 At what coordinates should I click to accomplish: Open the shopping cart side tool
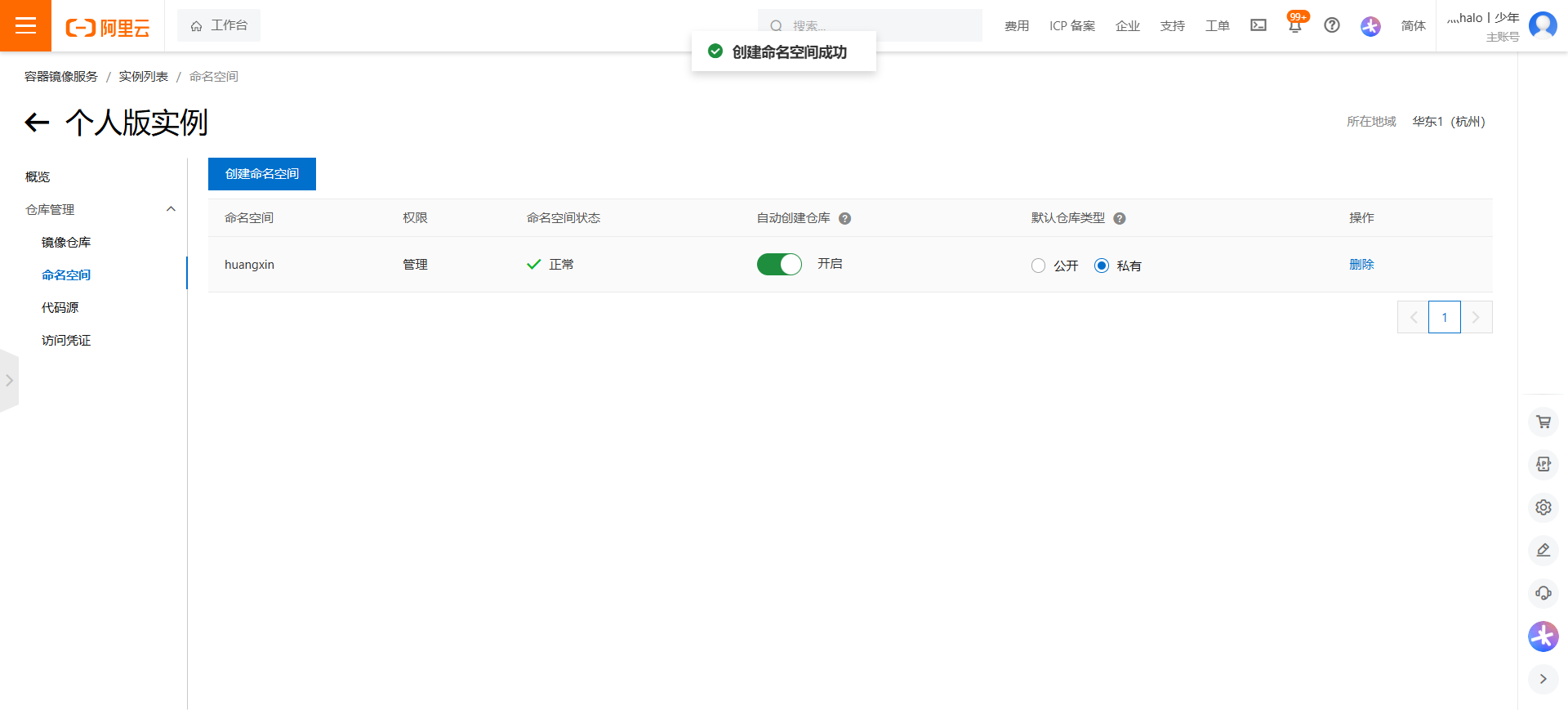click(x=1543, y=422)
